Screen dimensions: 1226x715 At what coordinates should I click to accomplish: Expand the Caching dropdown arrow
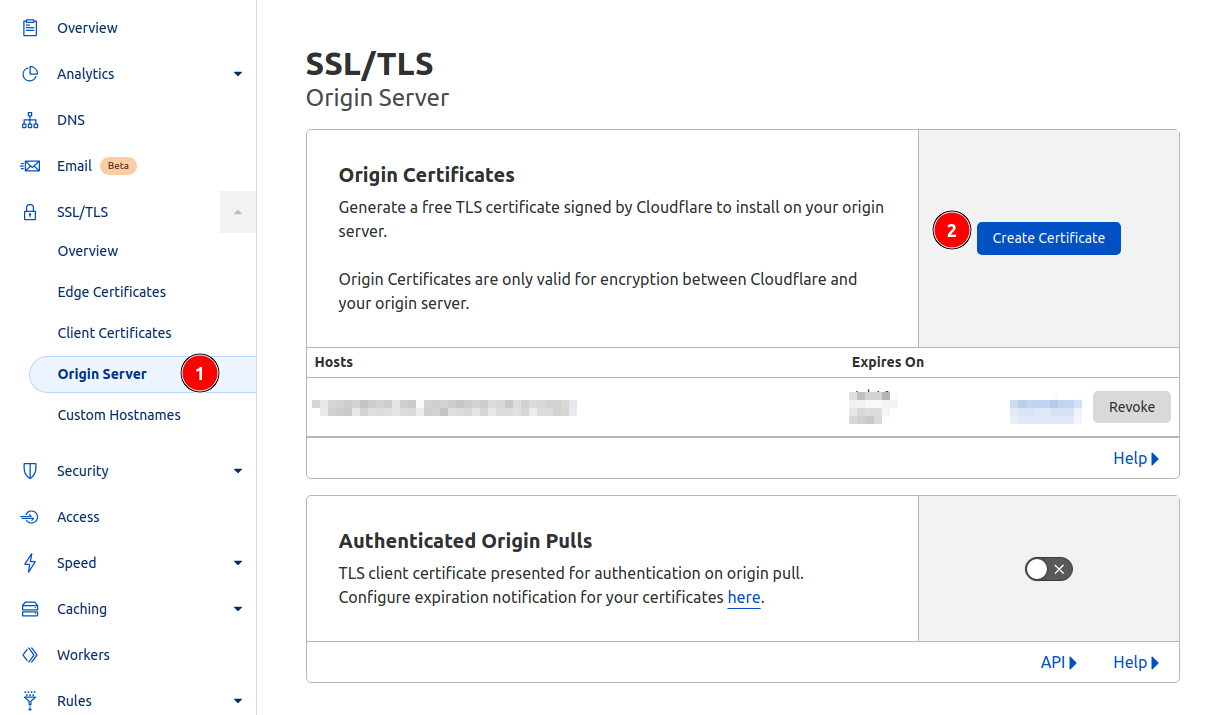tap(238, 609)
